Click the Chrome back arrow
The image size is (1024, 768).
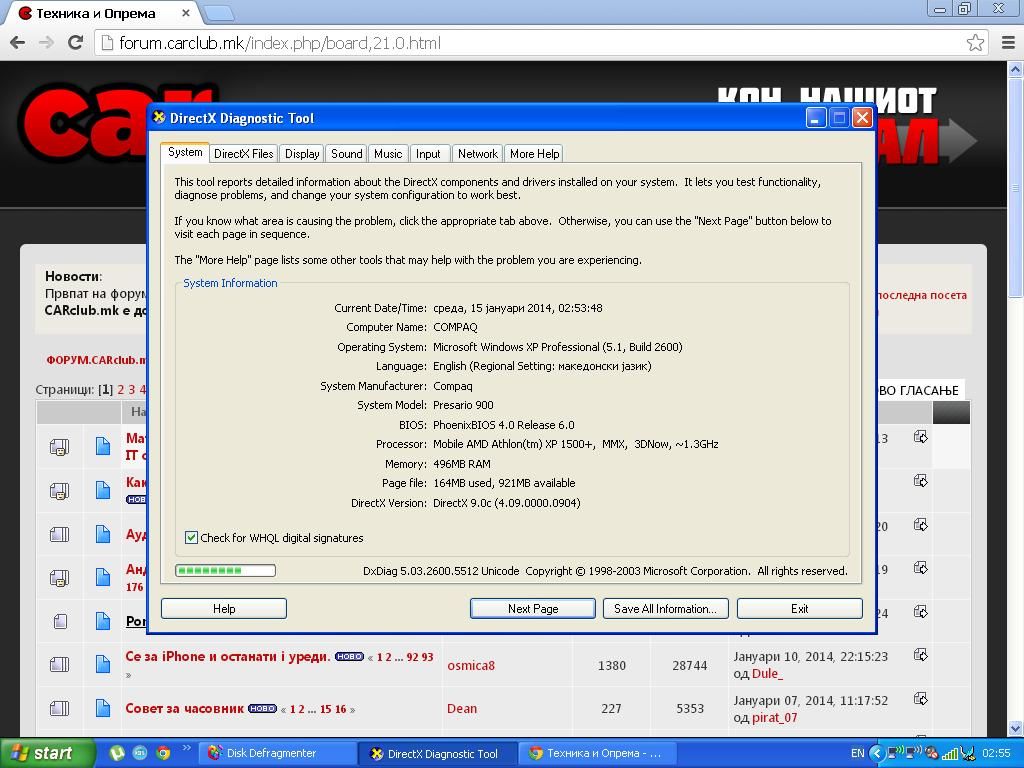click(x=17, y=42)
